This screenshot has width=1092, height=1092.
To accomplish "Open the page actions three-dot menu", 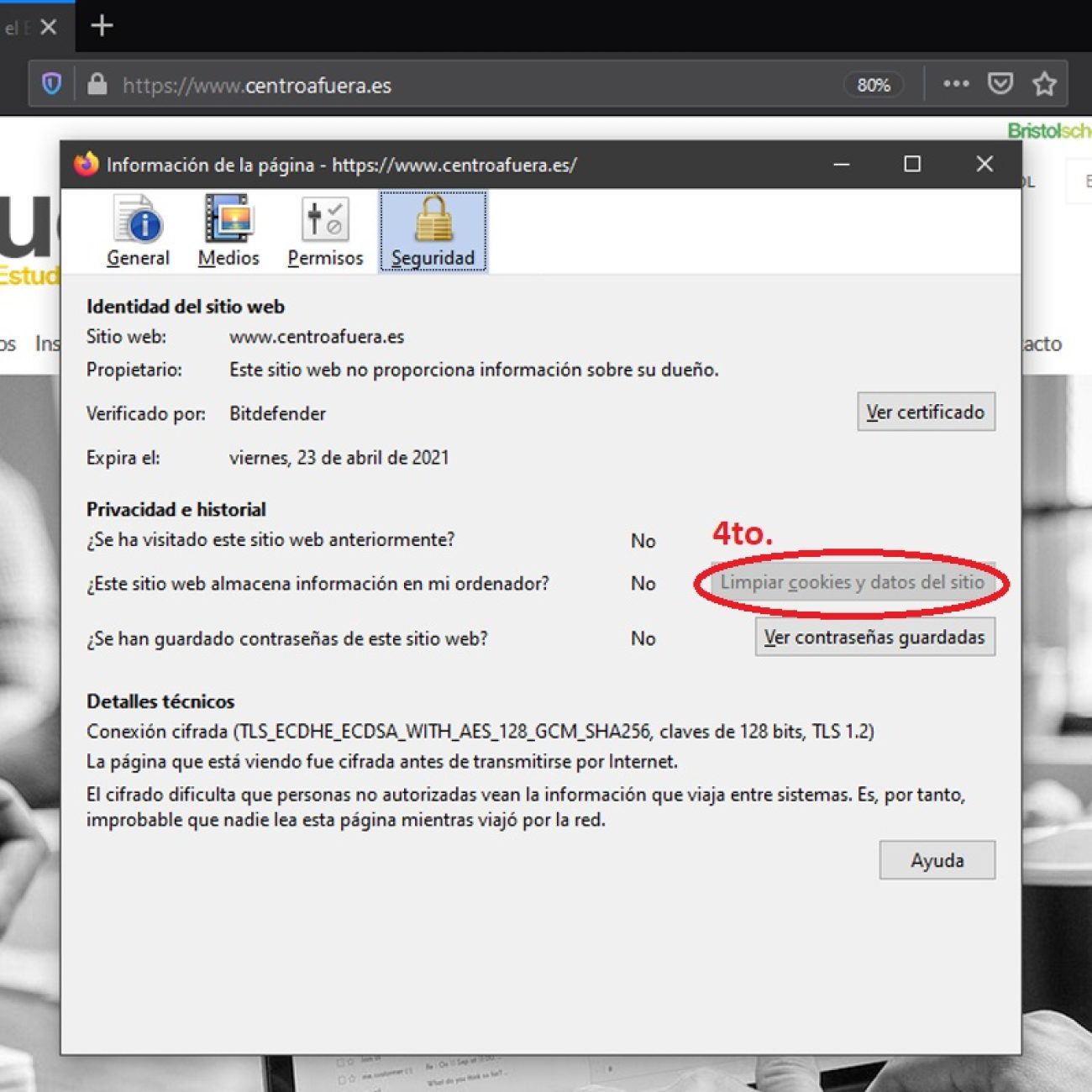I will (x=956, y=84).
